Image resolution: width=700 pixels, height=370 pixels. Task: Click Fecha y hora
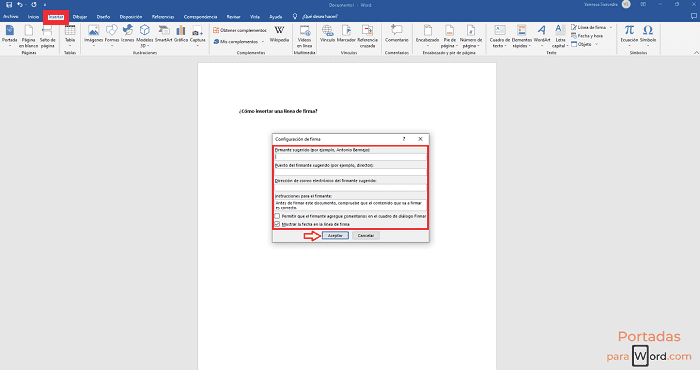coord(587,36)
